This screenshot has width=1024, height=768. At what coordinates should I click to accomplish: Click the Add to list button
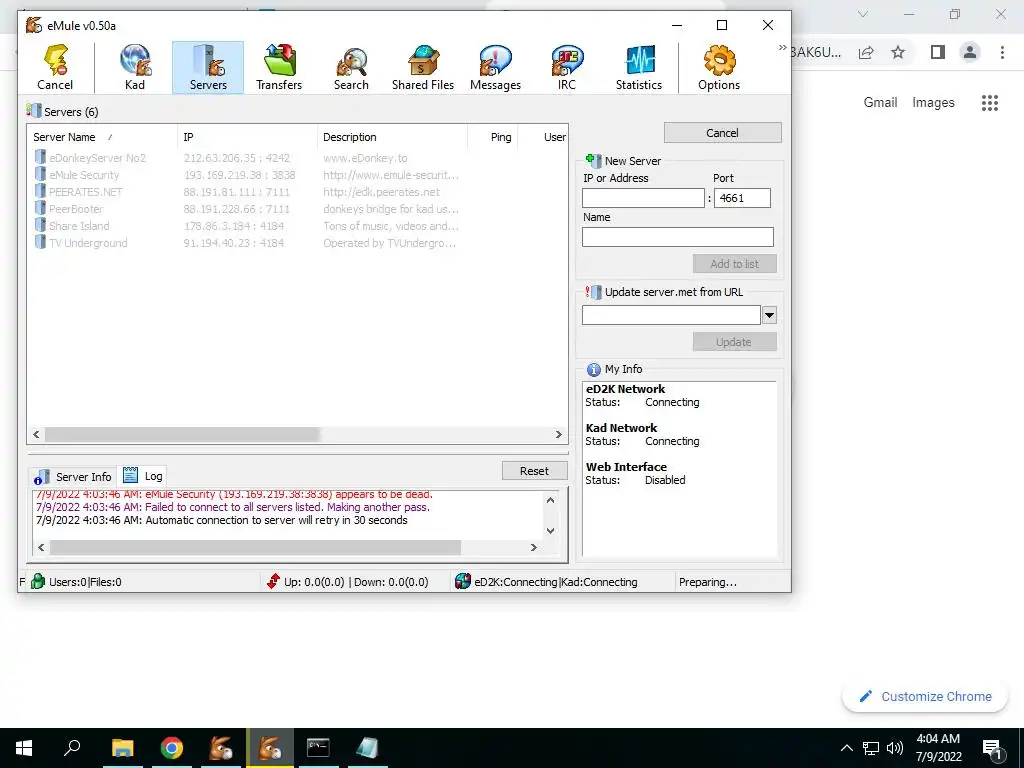(735, 264)
